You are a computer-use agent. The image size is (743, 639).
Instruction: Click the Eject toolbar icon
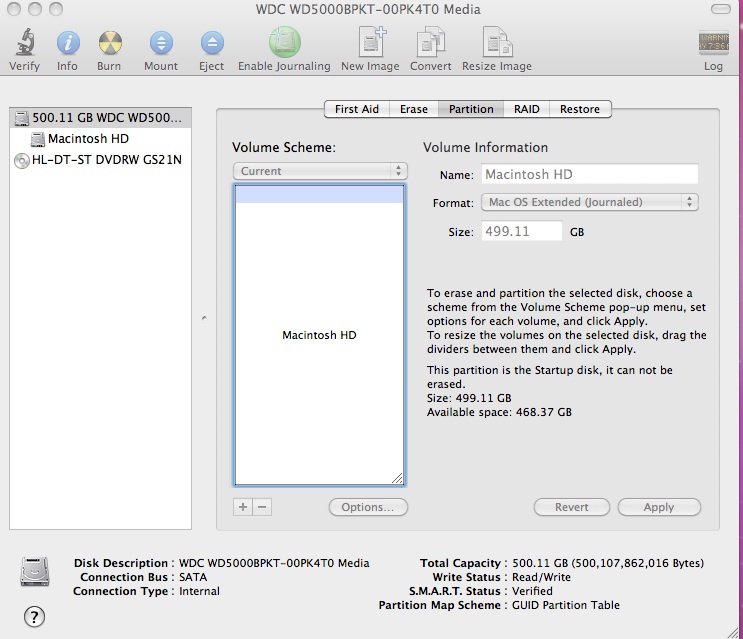(x=211, y=43)
